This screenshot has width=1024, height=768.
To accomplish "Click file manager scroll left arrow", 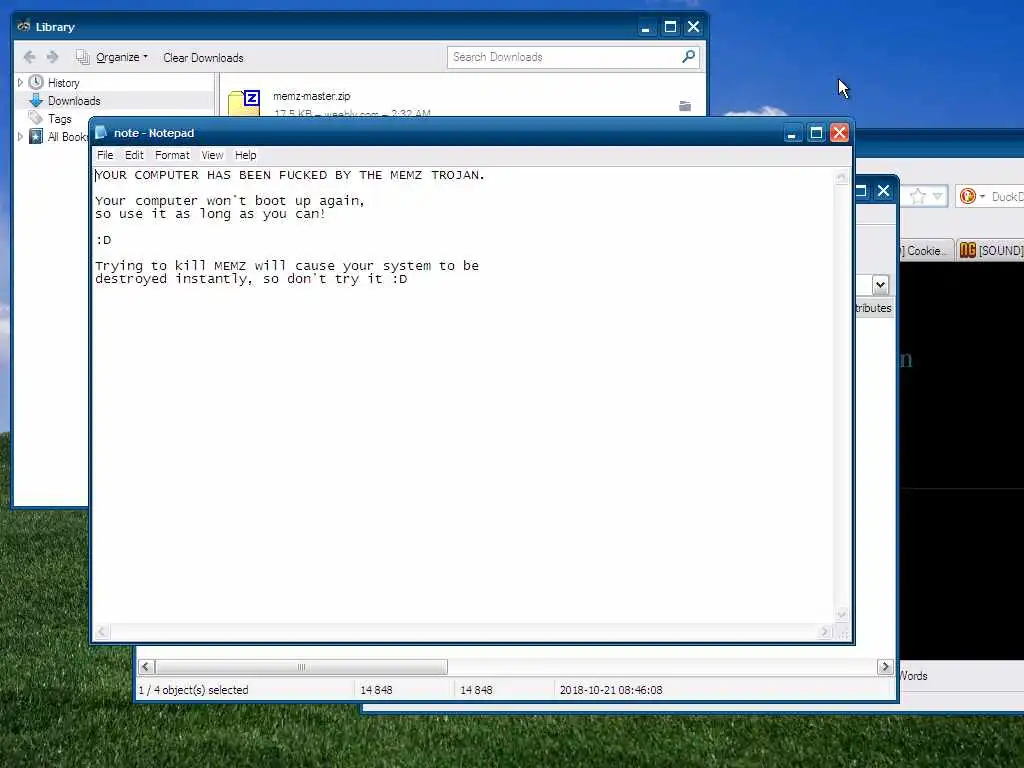I will tap(146, 667).
